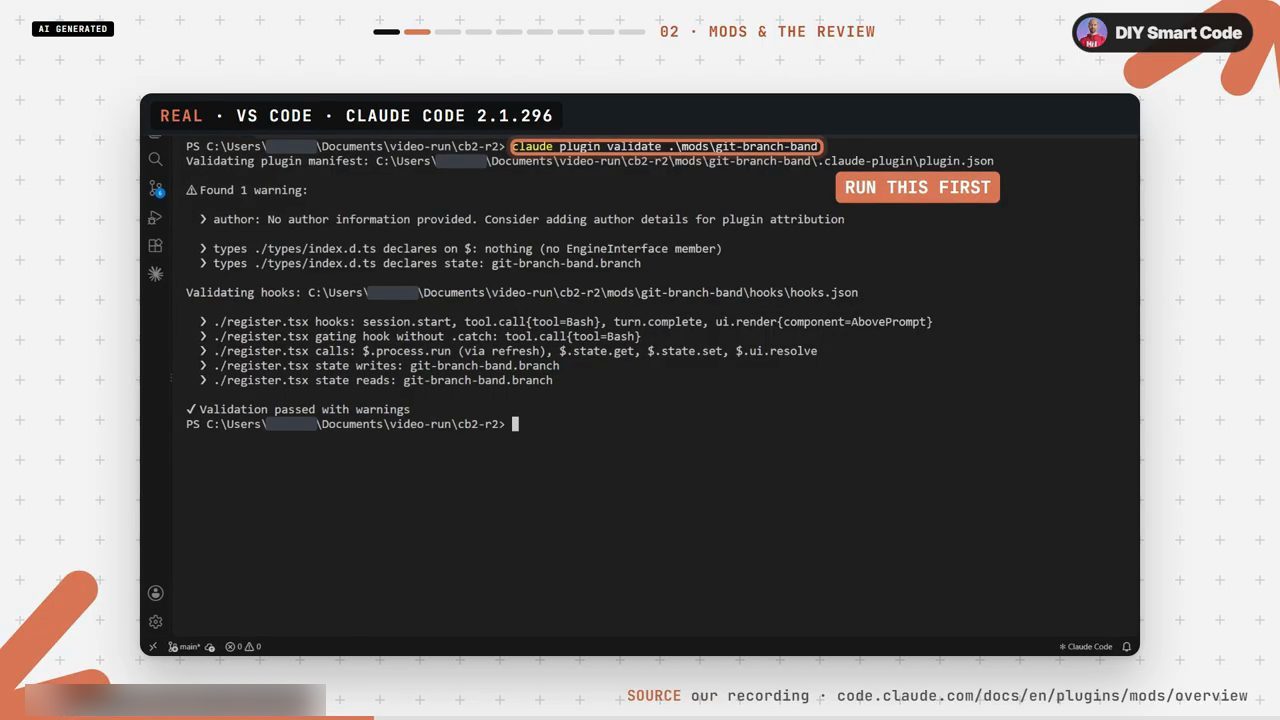Screen dimensions: 1280x720
Task: Click the Claude Code status bar item
Action: point(1086,647)
